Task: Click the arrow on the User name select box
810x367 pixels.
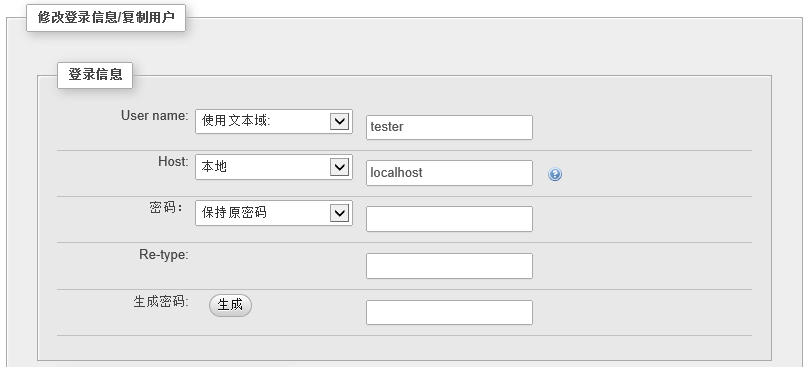Action: pyautogui.click(x=339, y=121)
